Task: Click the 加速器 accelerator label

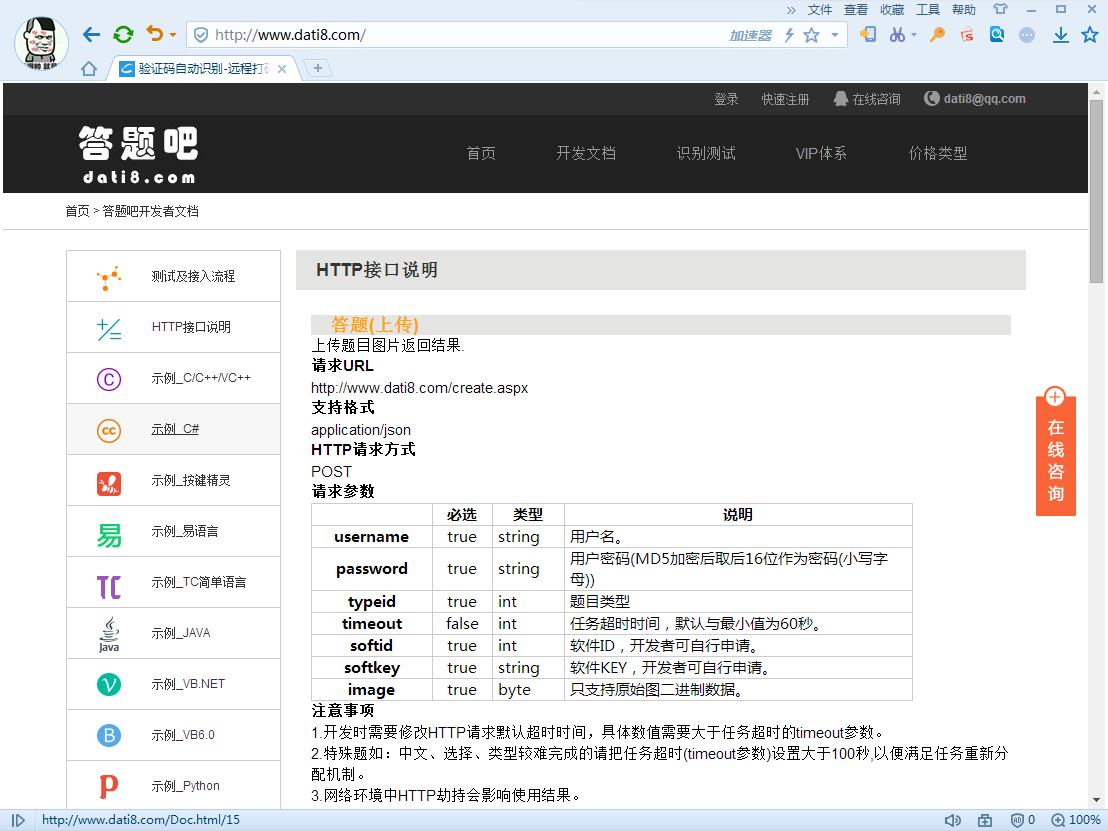Action: click(750, 35)
